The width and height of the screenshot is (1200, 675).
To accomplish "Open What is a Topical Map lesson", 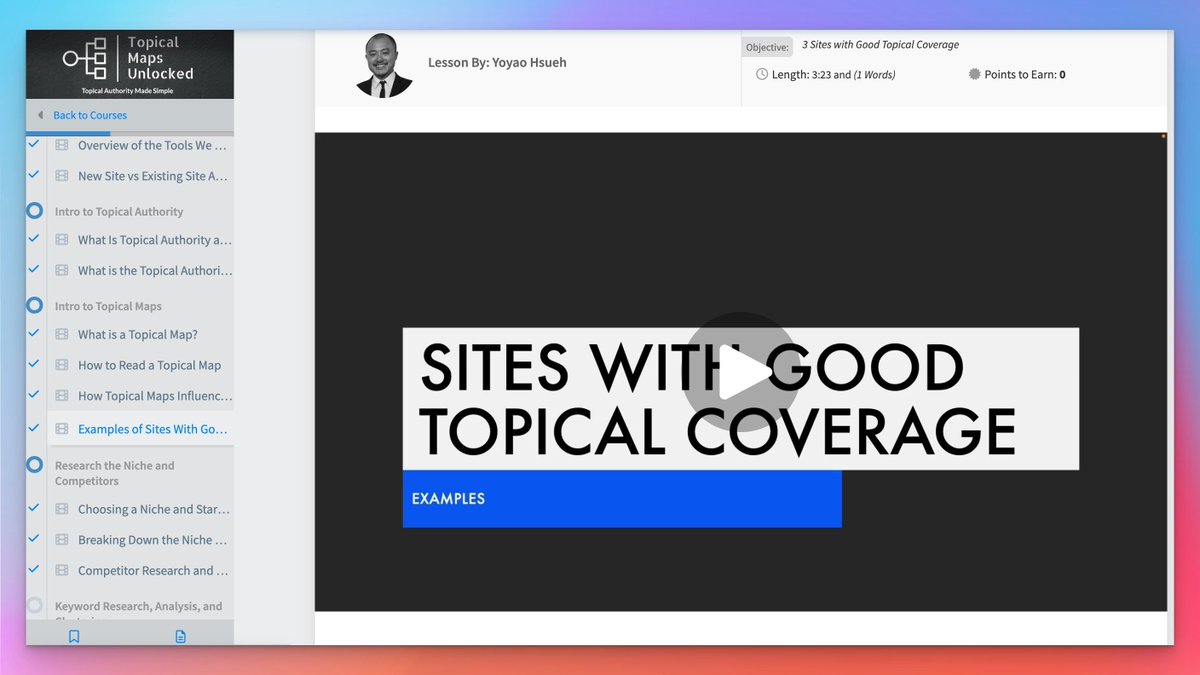I will 138,335.
